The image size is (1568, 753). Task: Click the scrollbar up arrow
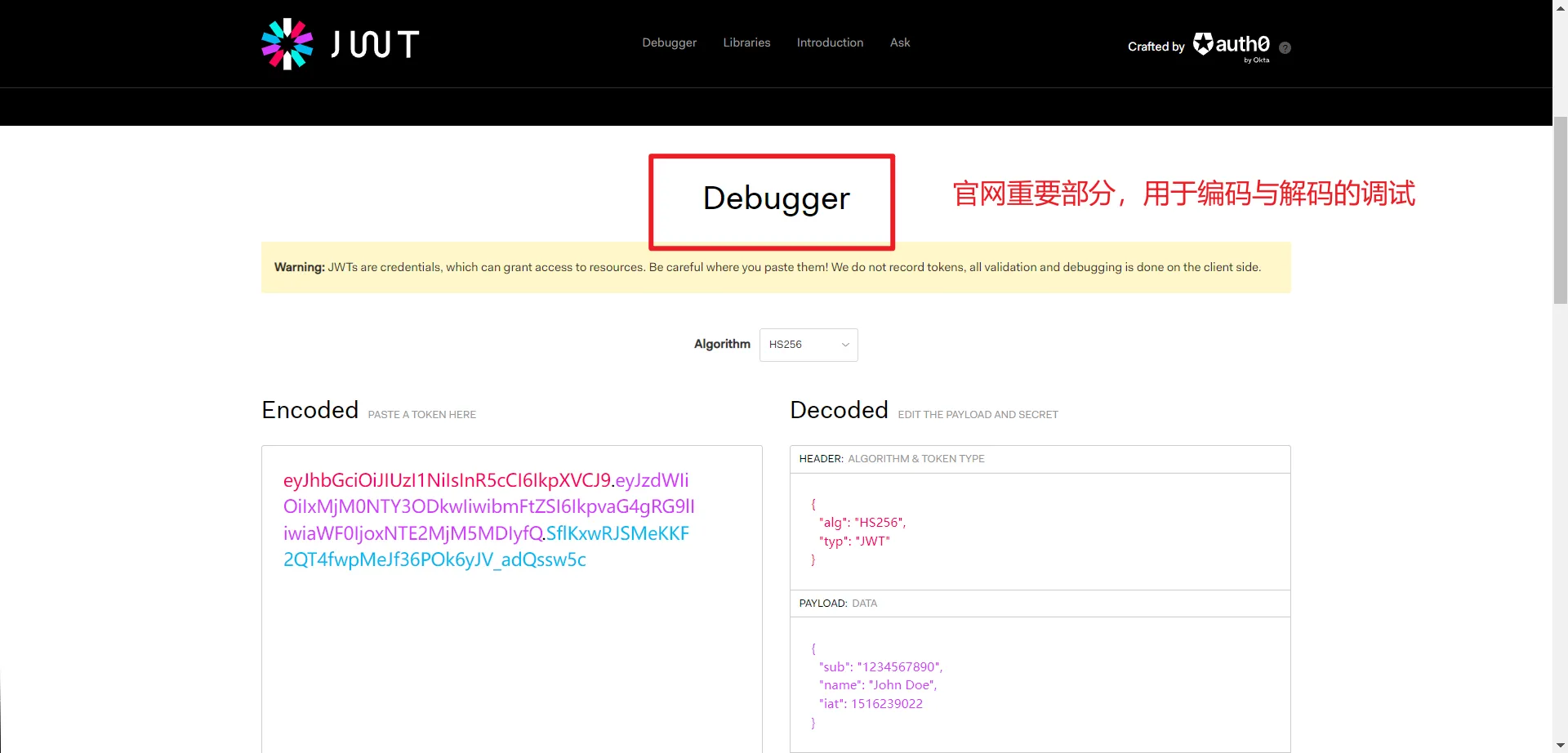(1560, 7)
